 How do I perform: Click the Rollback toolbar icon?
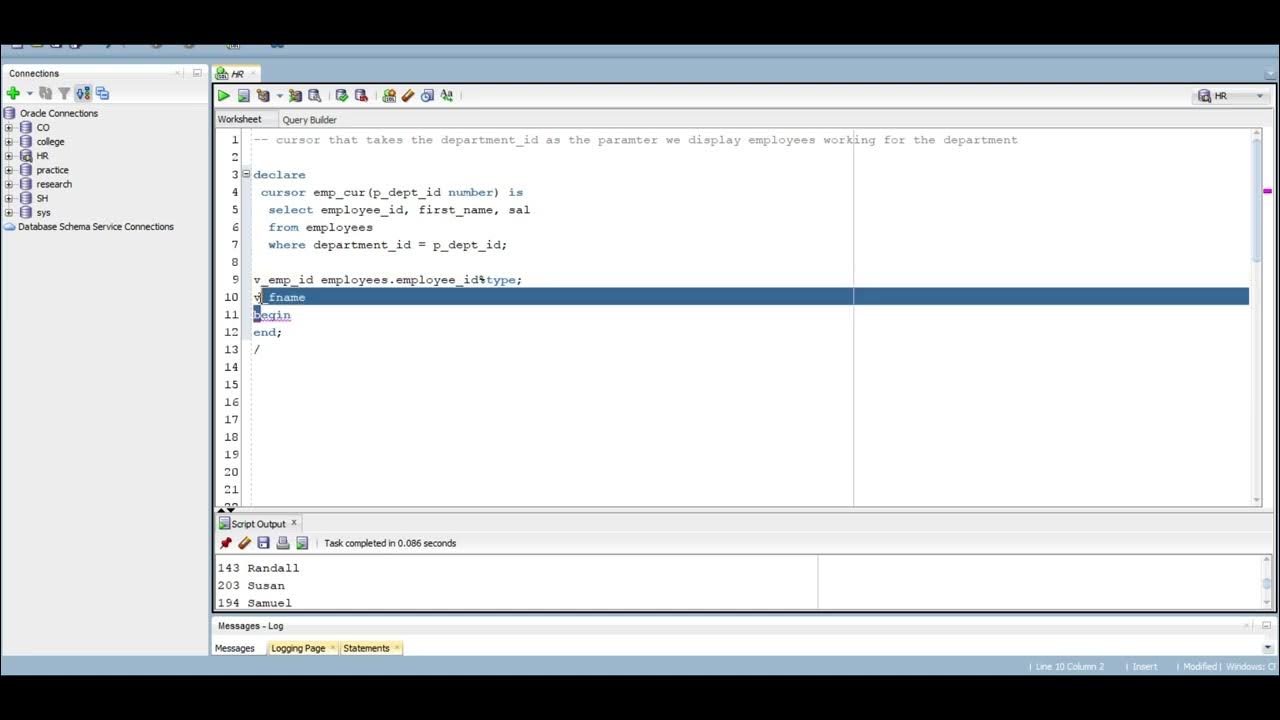pyautogui.click(x=361, y=96)
